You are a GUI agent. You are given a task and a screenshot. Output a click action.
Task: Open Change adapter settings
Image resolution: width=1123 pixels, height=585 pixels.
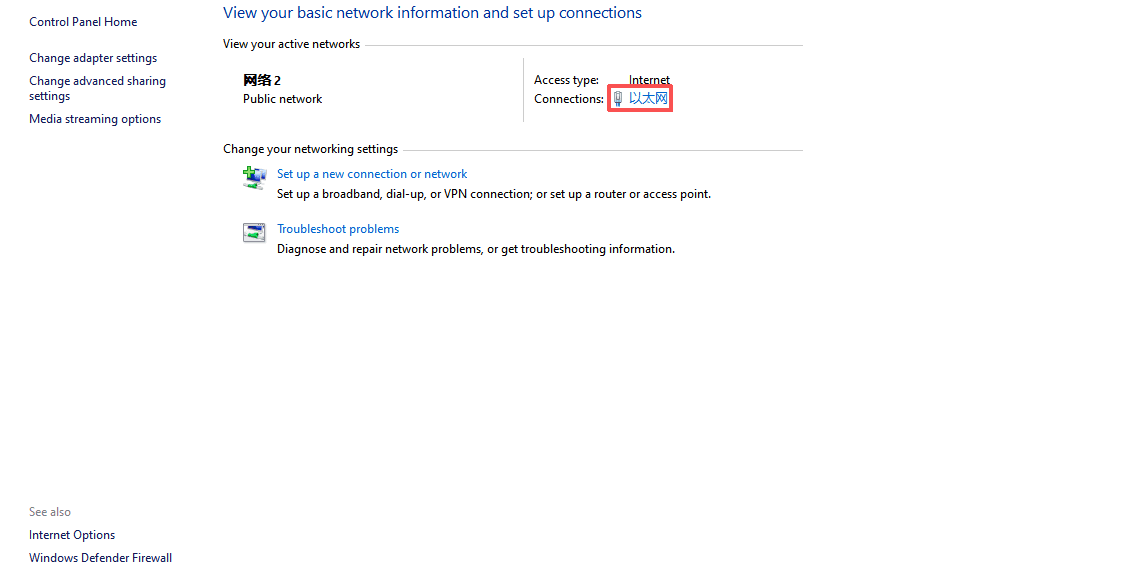coord(93,58)
